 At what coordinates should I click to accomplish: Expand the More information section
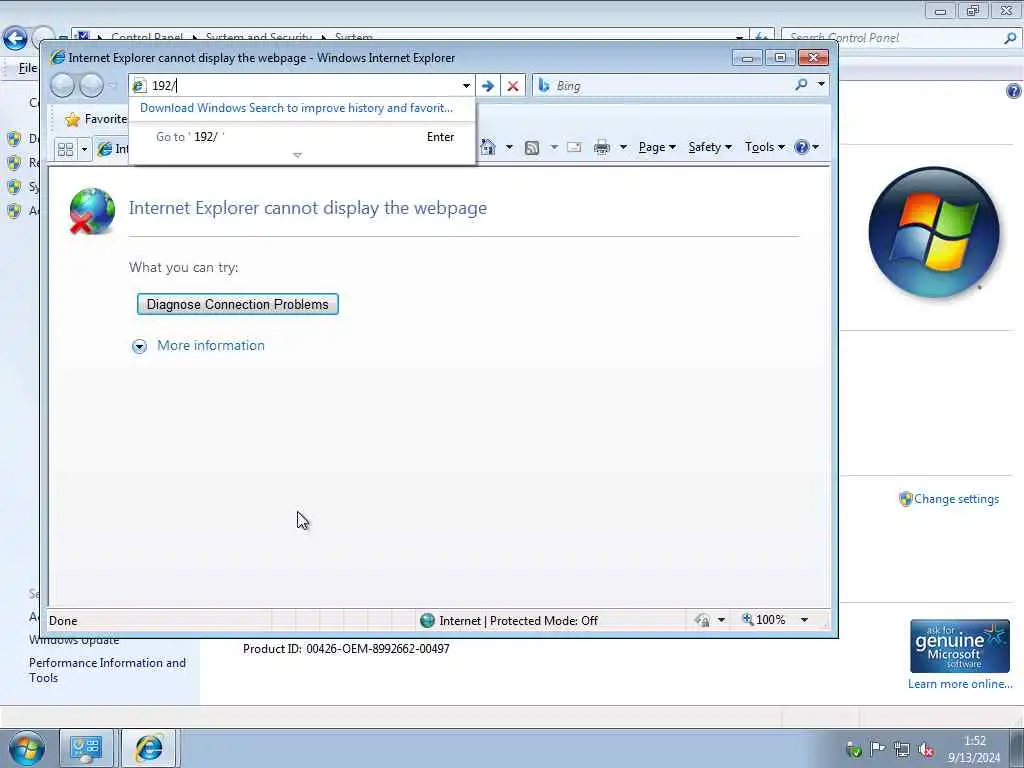[199, 345]
